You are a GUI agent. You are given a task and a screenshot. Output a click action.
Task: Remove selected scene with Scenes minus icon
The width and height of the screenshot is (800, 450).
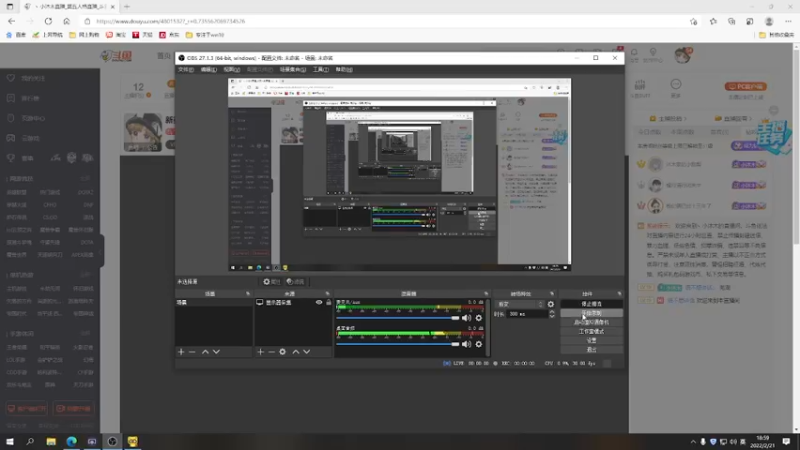click(x=192, y=352)
